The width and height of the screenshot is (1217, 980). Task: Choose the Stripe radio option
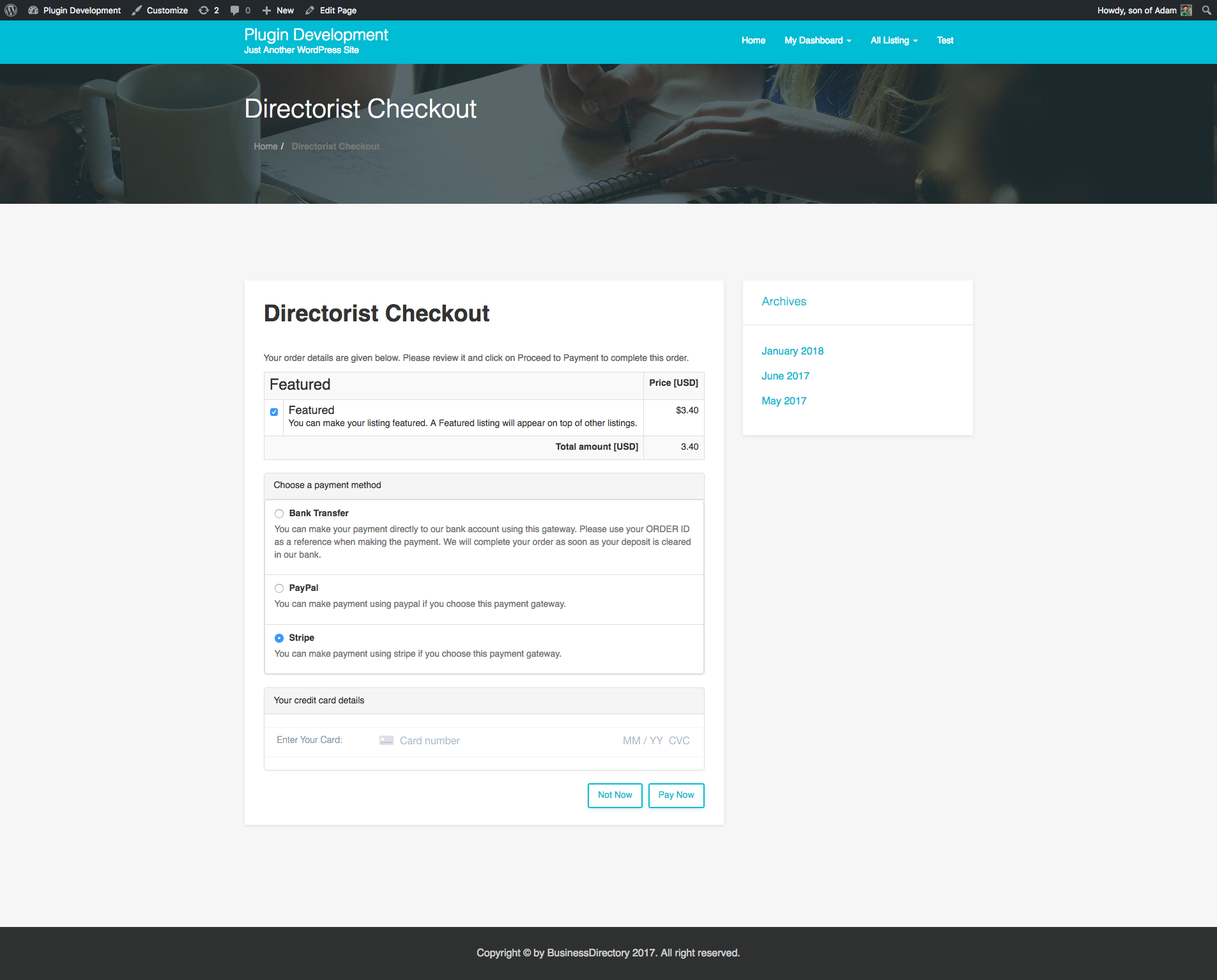pos(279,638)
